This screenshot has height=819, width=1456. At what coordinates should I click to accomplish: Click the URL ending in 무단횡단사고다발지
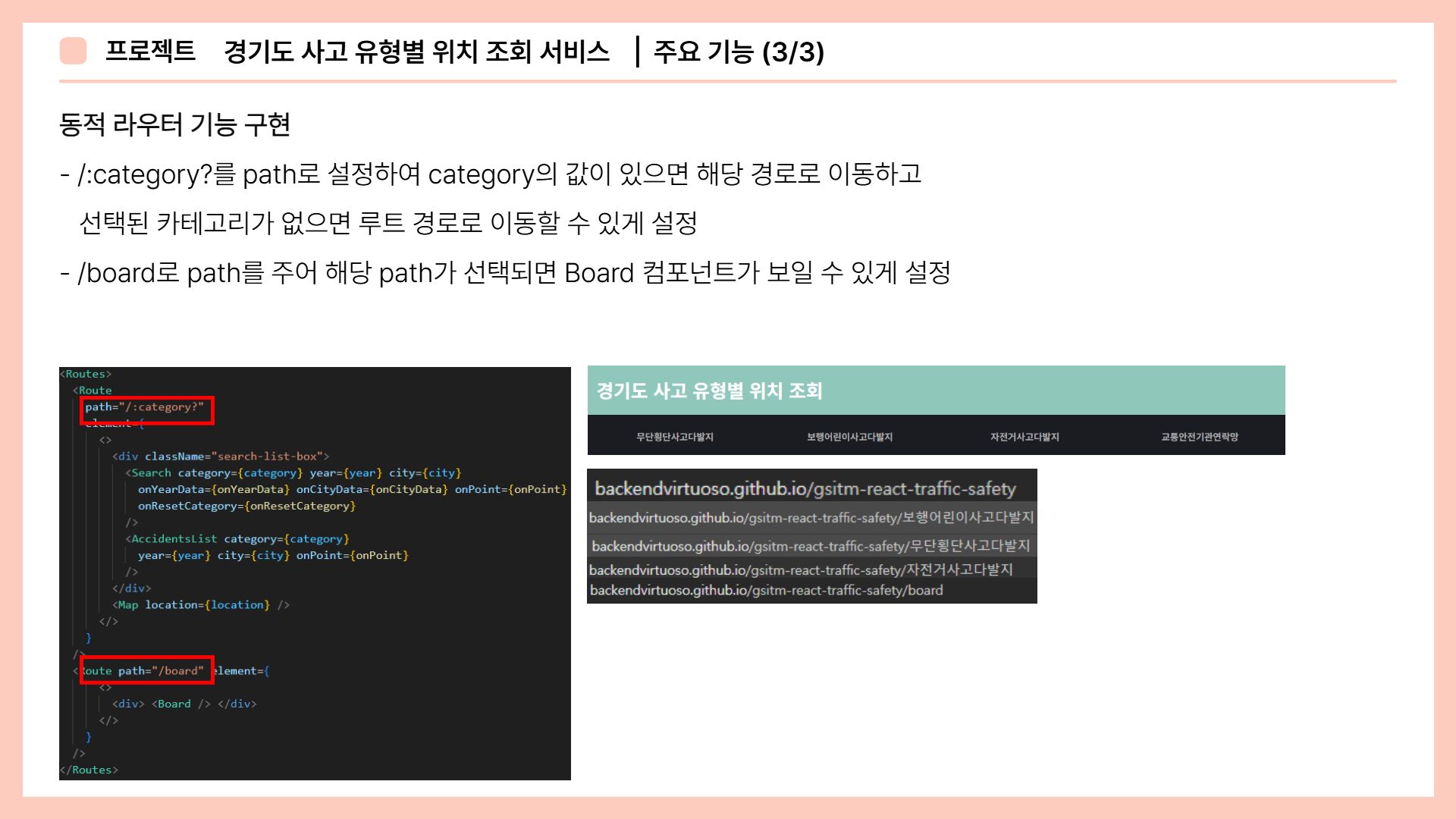(811, 546)
